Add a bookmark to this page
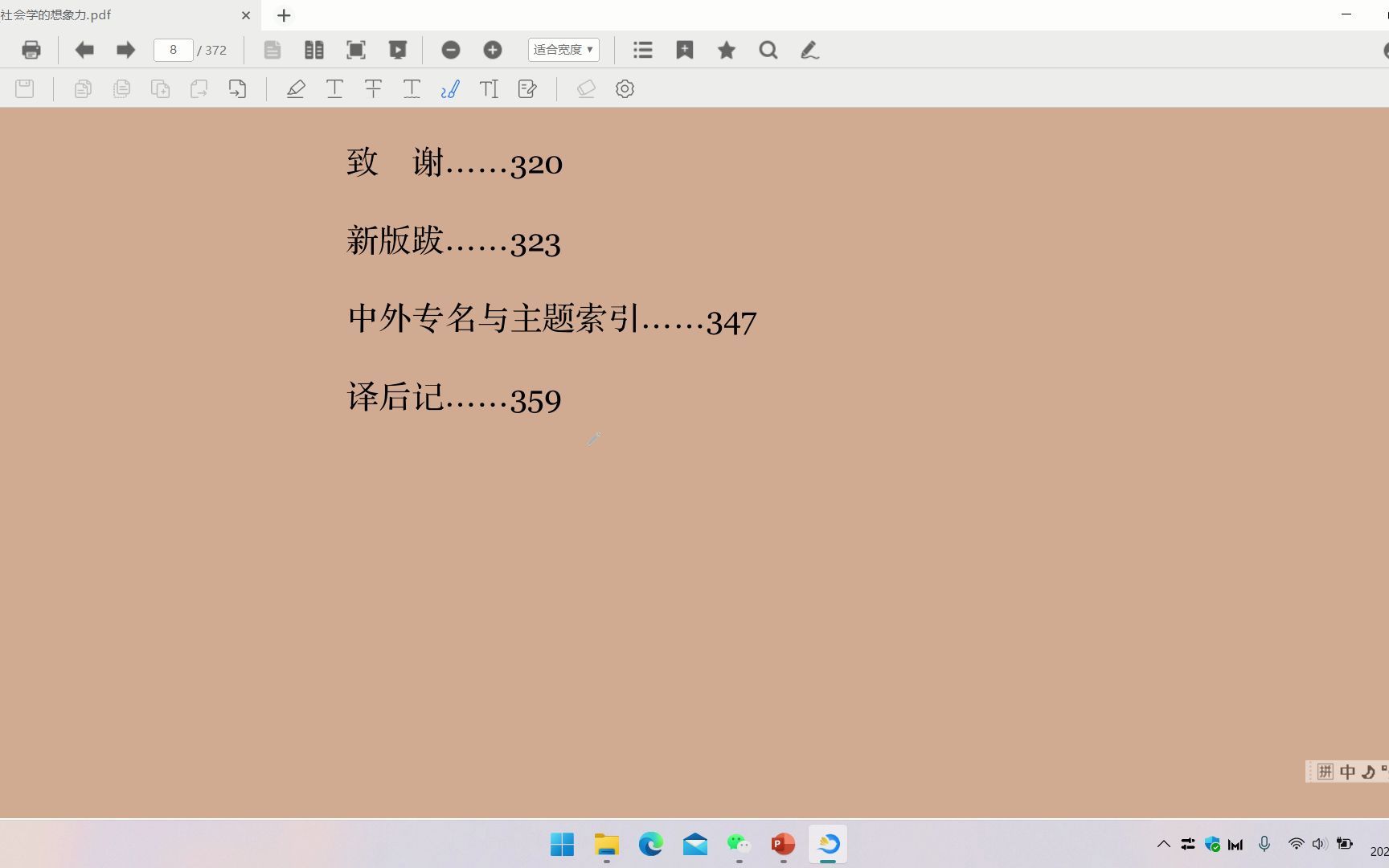The height and width of the screenshot is (868, 1389). [x=685, y=50]
